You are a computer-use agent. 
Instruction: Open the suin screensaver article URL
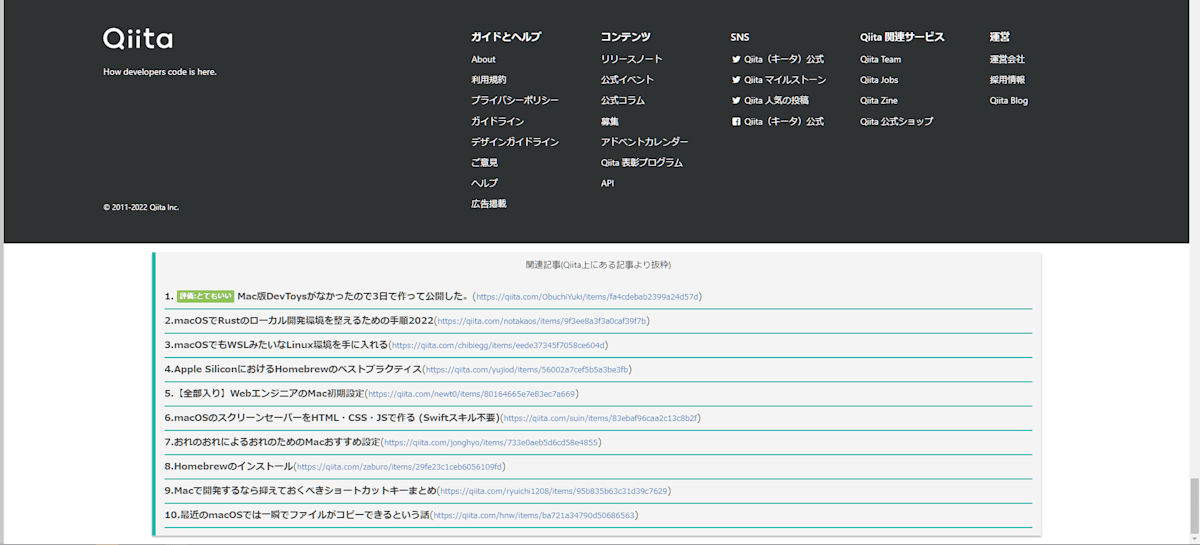pyautogui.click(x=600, y=419)
